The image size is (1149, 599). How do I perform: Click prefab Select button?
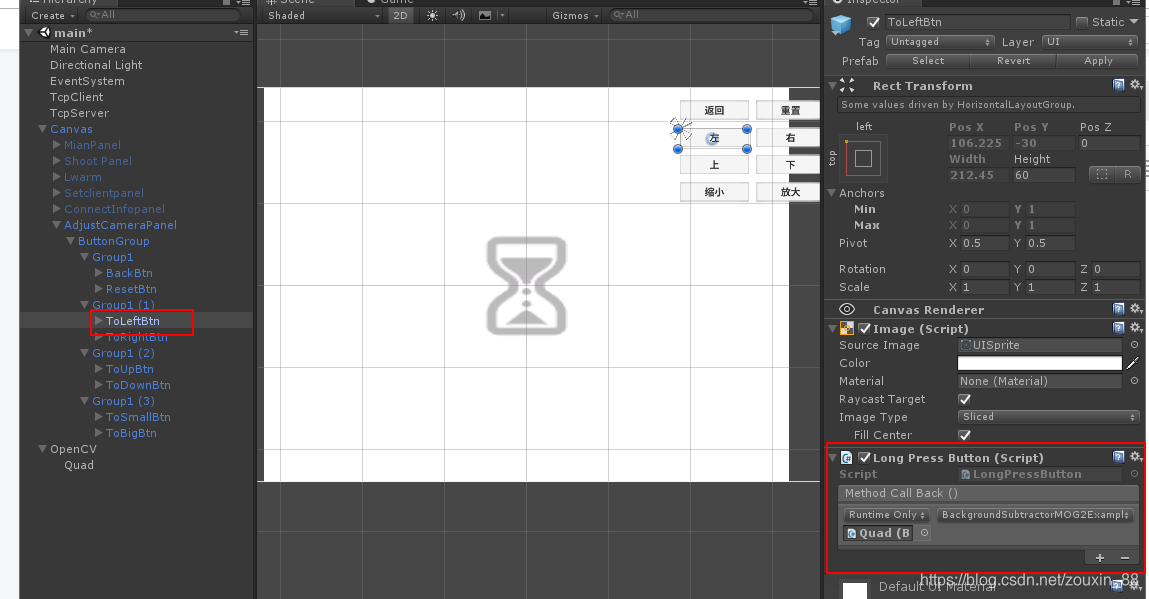point(928,61)
